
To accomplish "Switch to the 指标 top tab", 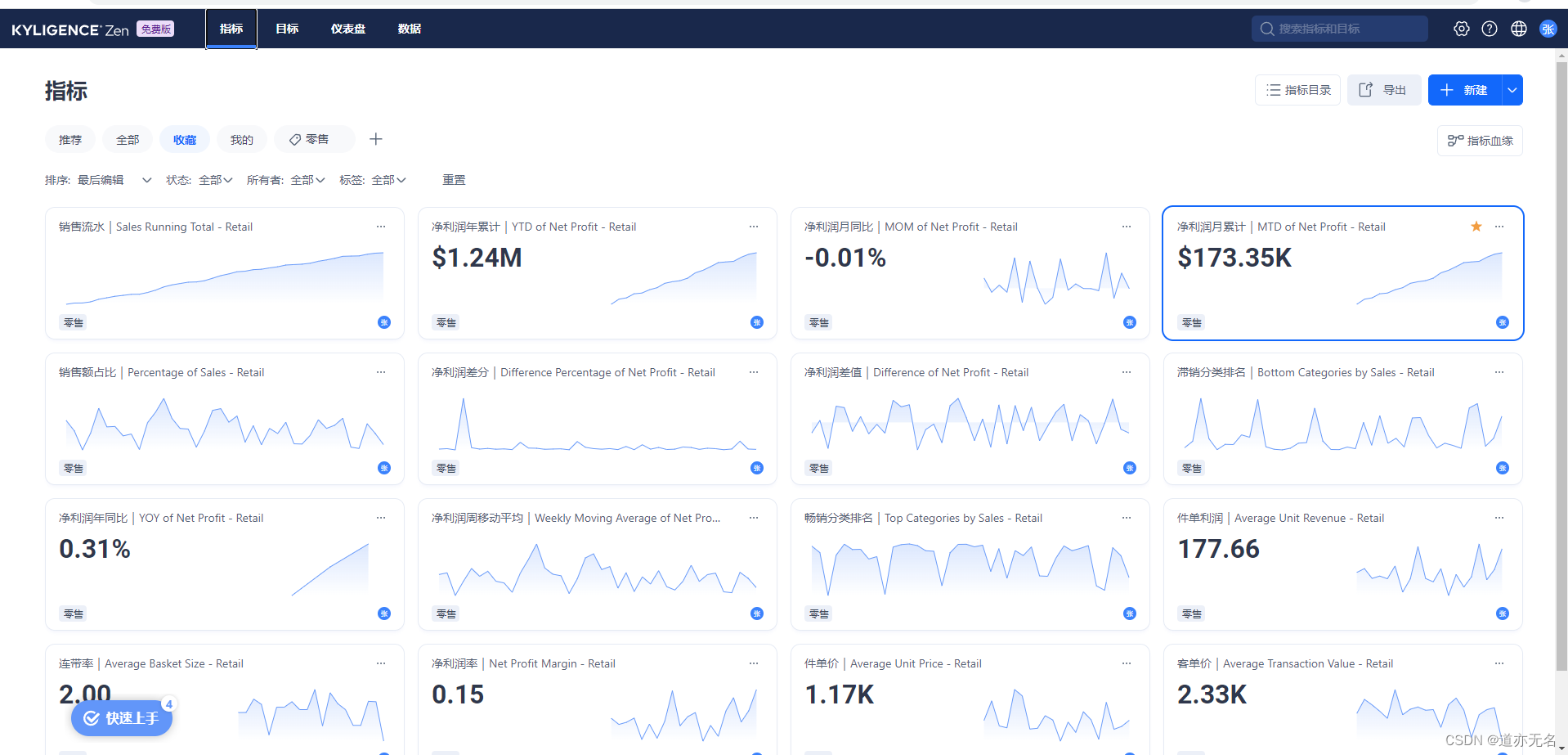I will coord(231,29).
